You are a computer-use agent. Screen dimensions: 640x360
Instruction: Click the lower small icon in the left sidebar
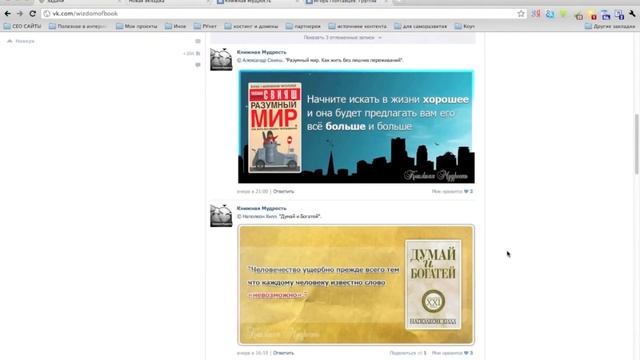coord(198,64)
